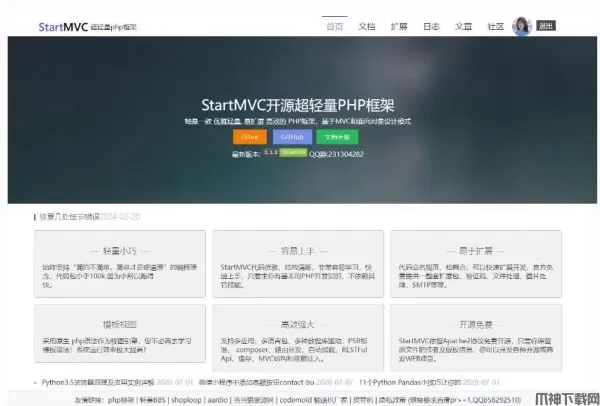Select the 易于扩展 feature card heading
Viewport: 600px width, 406px height.
tap(476, 251)
